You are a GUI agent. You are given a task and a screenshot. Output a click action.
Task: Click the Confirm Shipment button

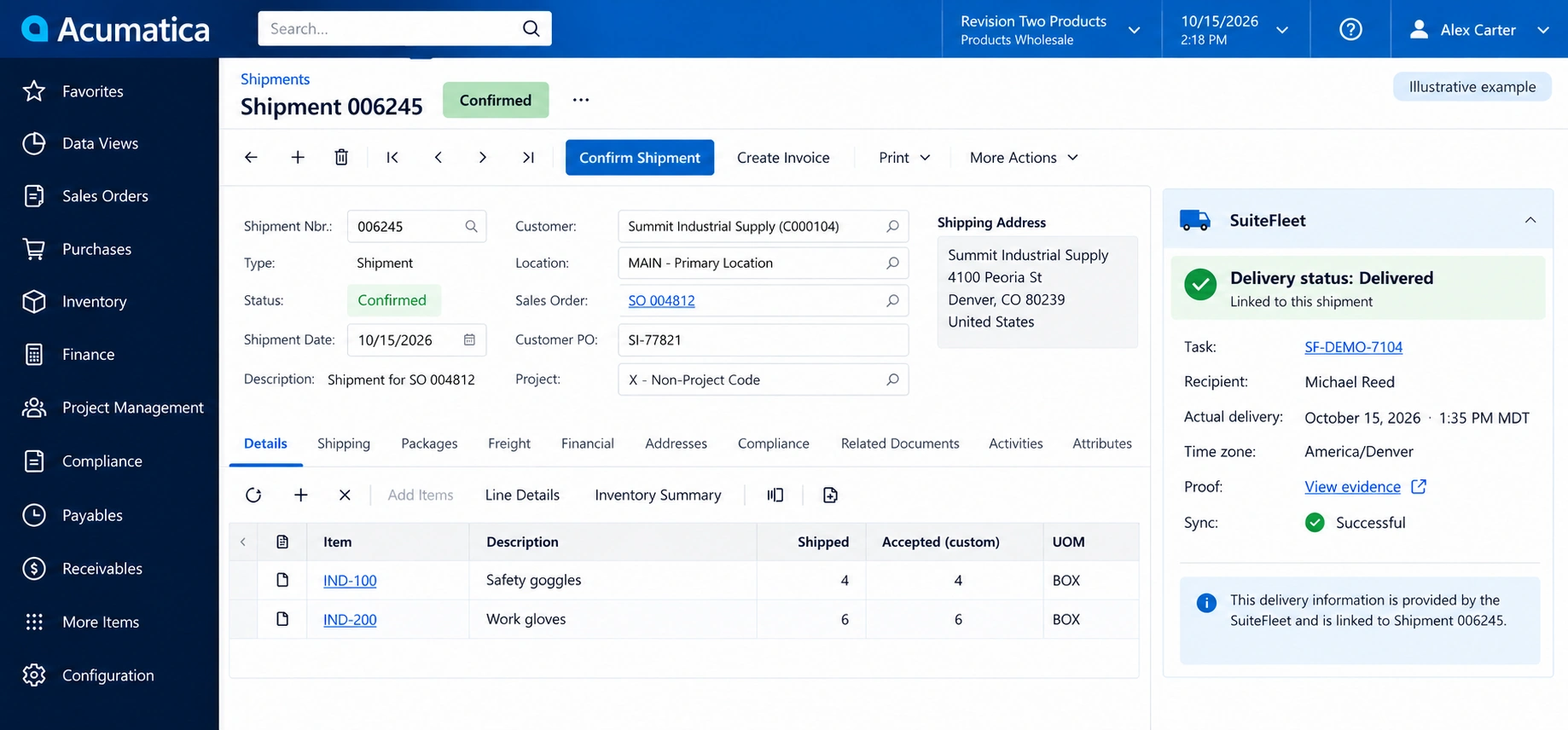640,158
